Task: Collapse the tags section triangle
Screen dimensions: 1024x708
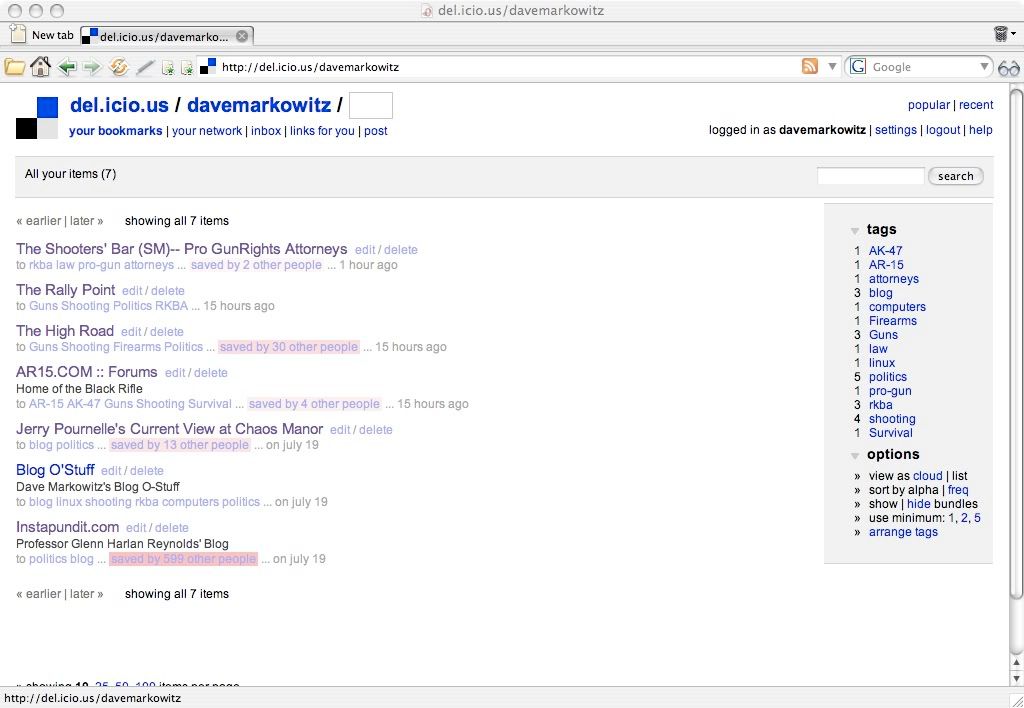Action: point(855,231)
